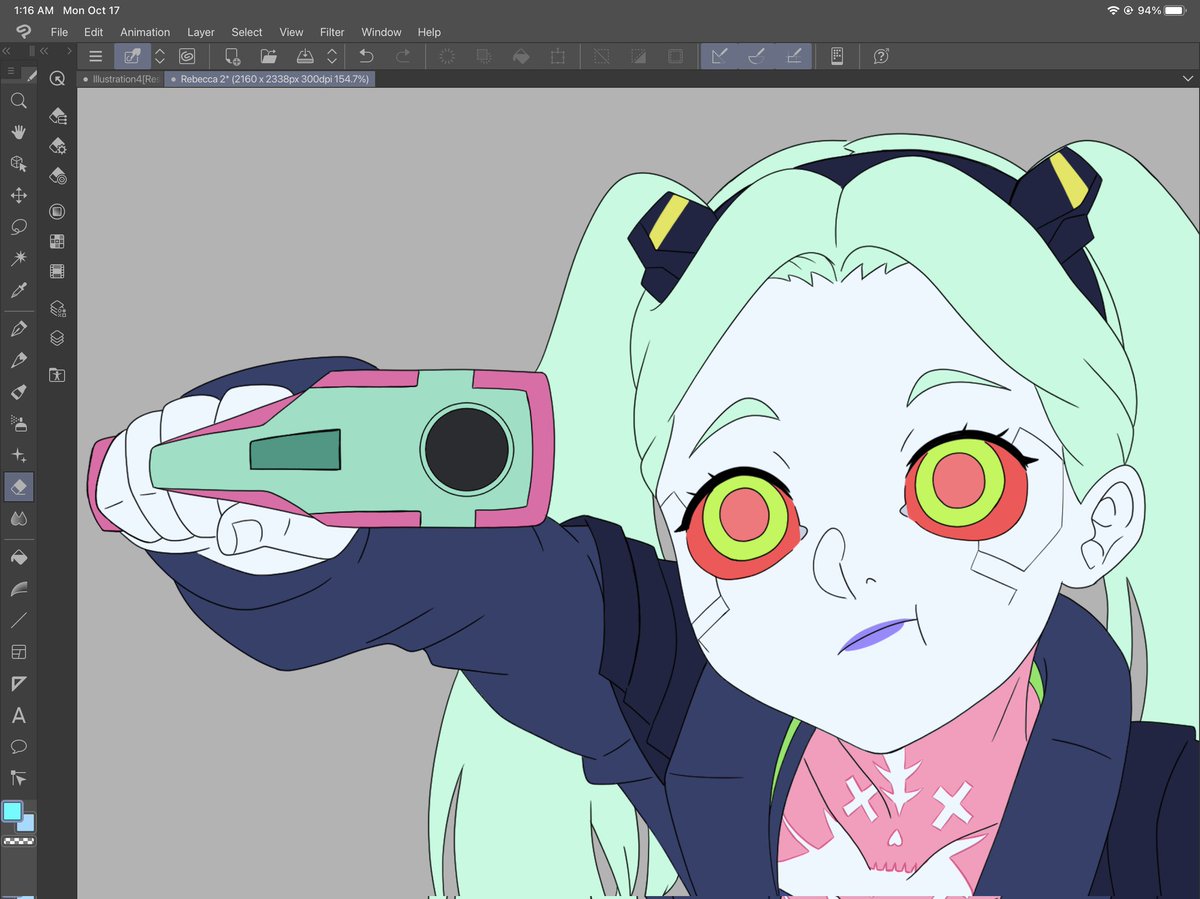The height and width of the screenshot is (899, 1200).
Task: Click the main cyan color swatch
Action: [12, 811]
